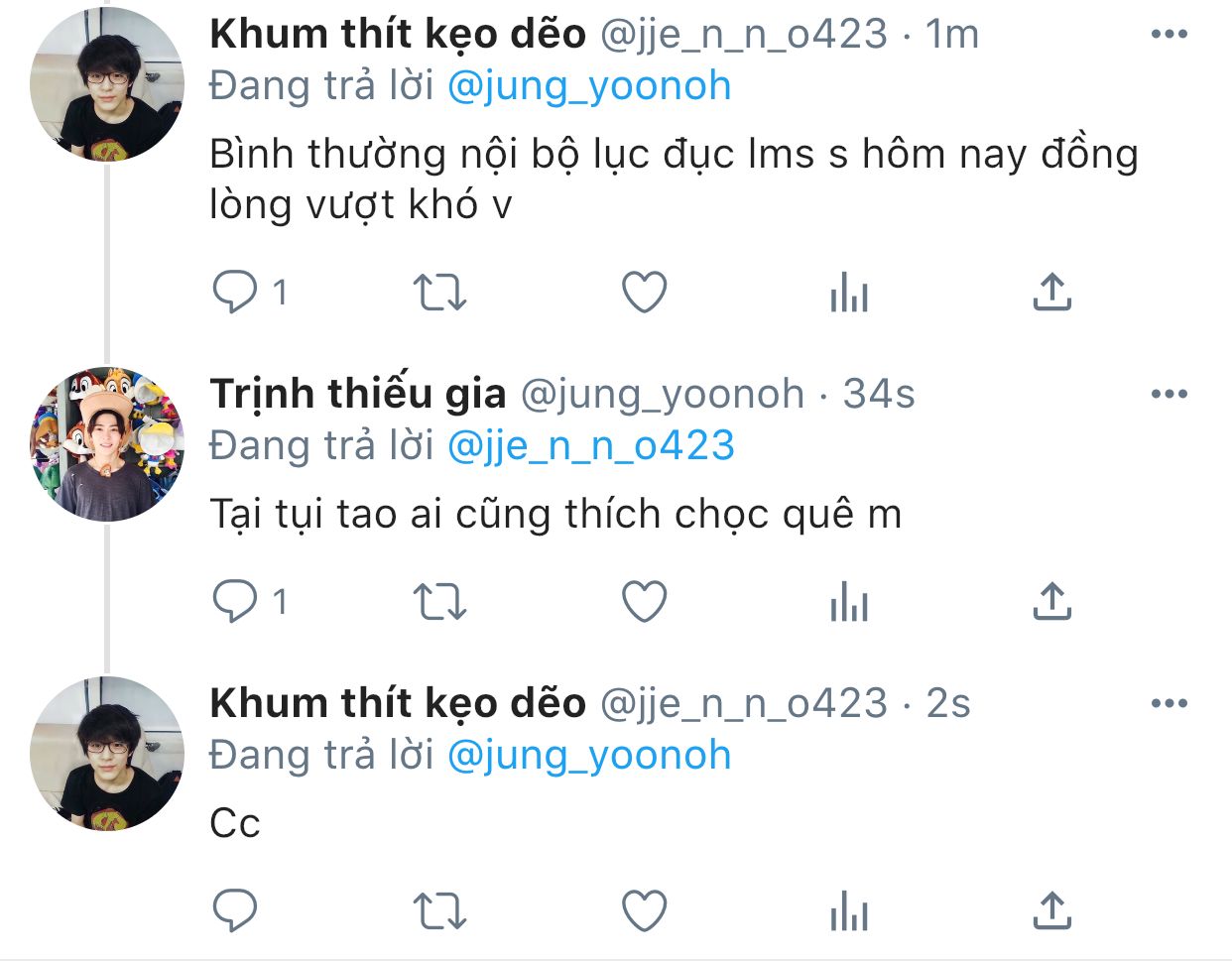This screenshot has width=1232, height=961.
Task: Open Trịnh thiếu gia's profile avatar
Action: click(107, 443)
